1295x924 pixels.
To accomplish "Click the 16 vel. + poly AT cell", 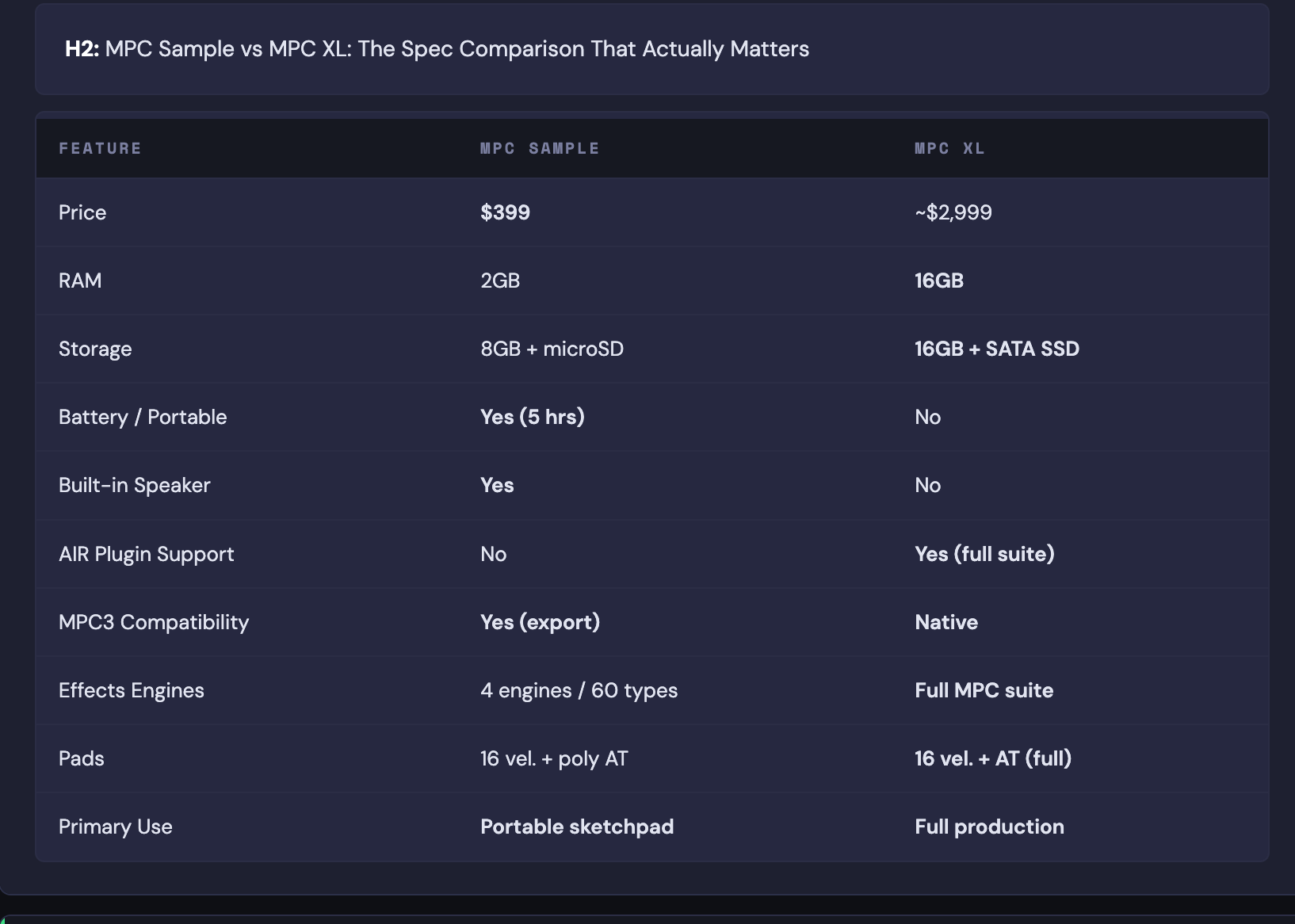I will click(x=554, y=758).
